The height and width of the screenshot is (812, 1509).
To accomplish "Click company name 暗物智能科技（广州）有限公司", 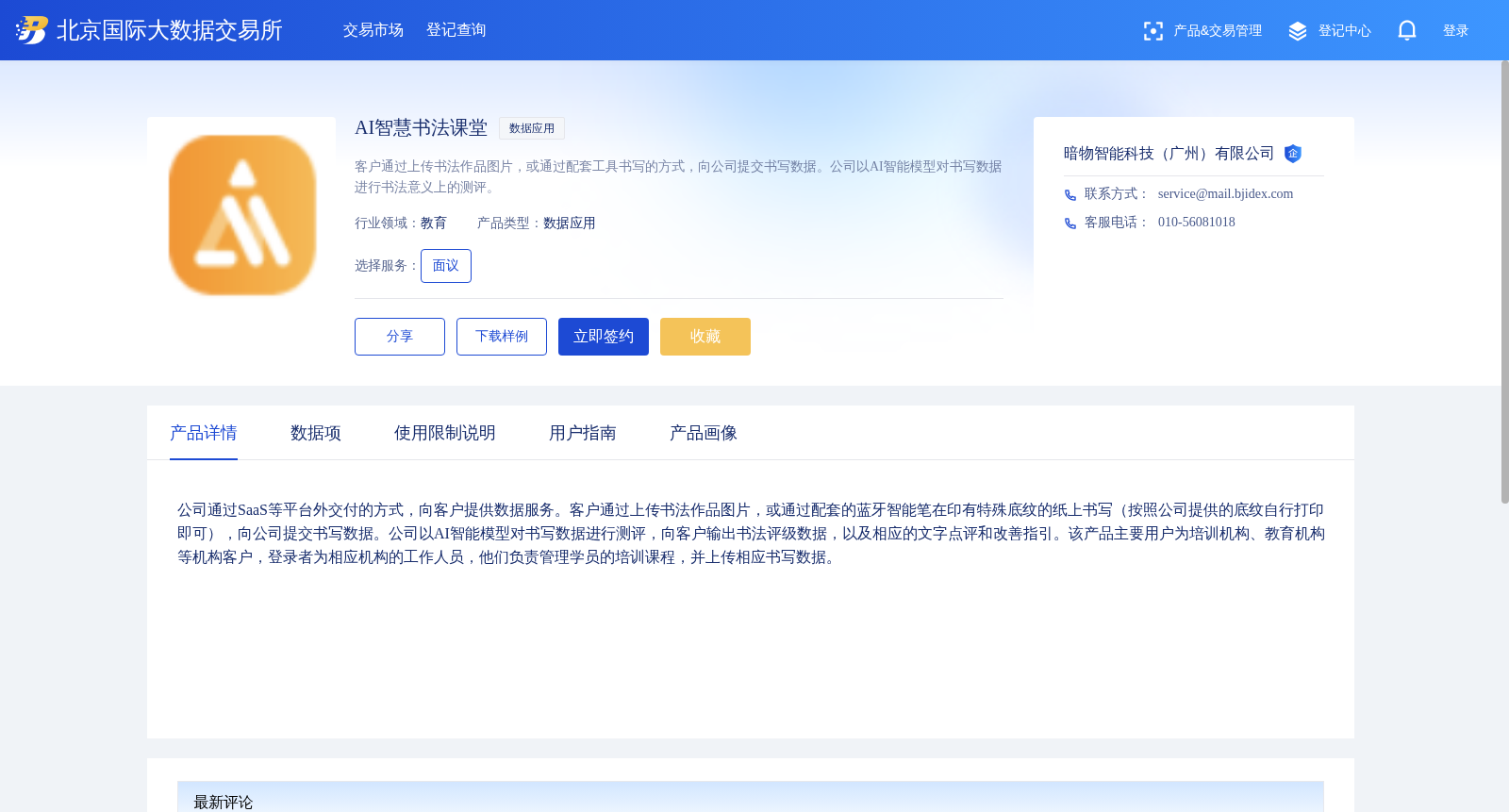I will (x=1169, y=154).
